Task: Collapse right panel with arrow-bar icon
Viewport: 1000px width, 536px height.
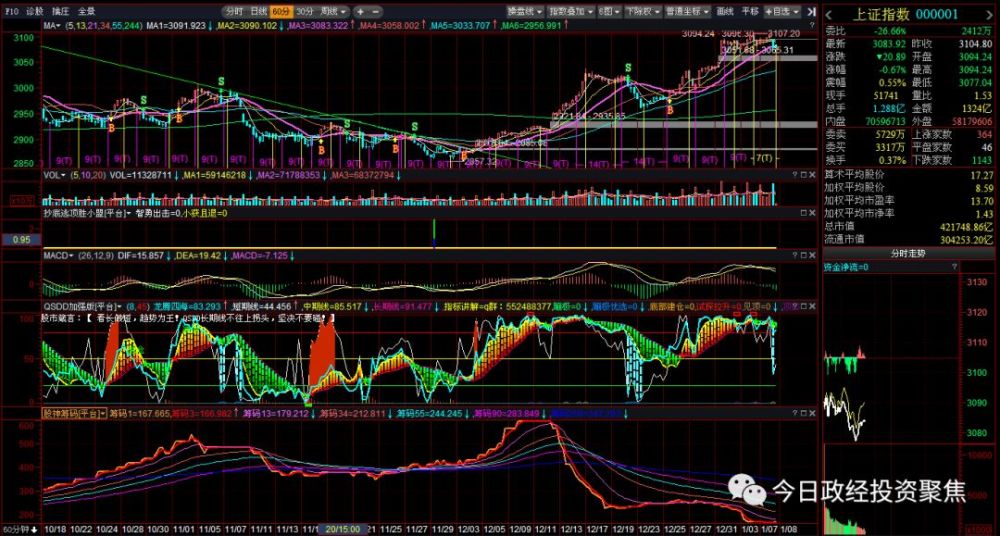Action: pyautogui.click(x=811, y=11)
